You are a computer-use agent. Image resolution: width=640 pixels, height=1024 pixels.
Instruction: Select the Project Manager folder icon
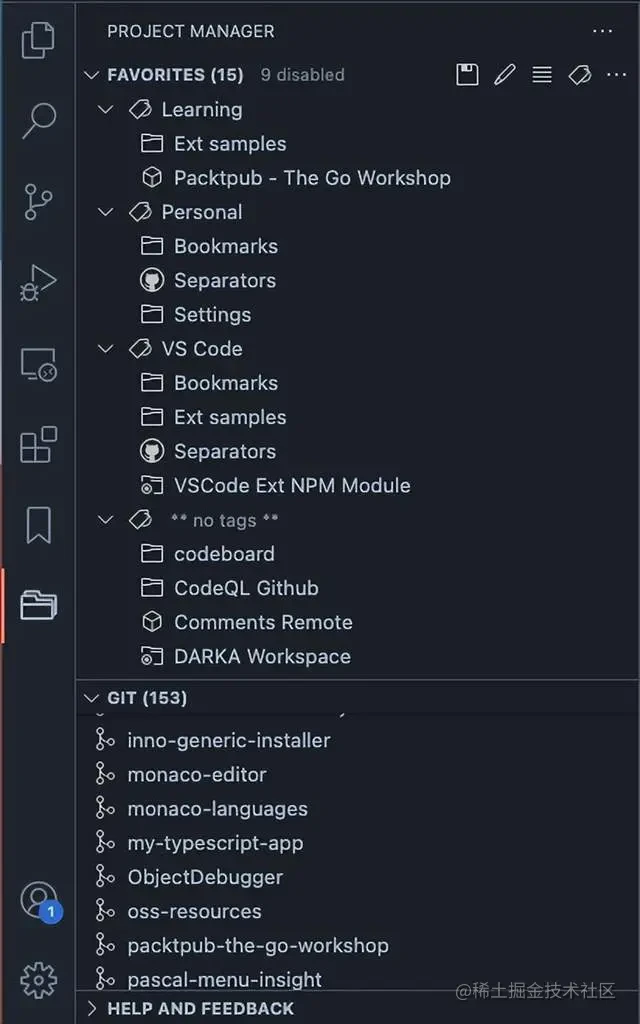tap(39, 605)
